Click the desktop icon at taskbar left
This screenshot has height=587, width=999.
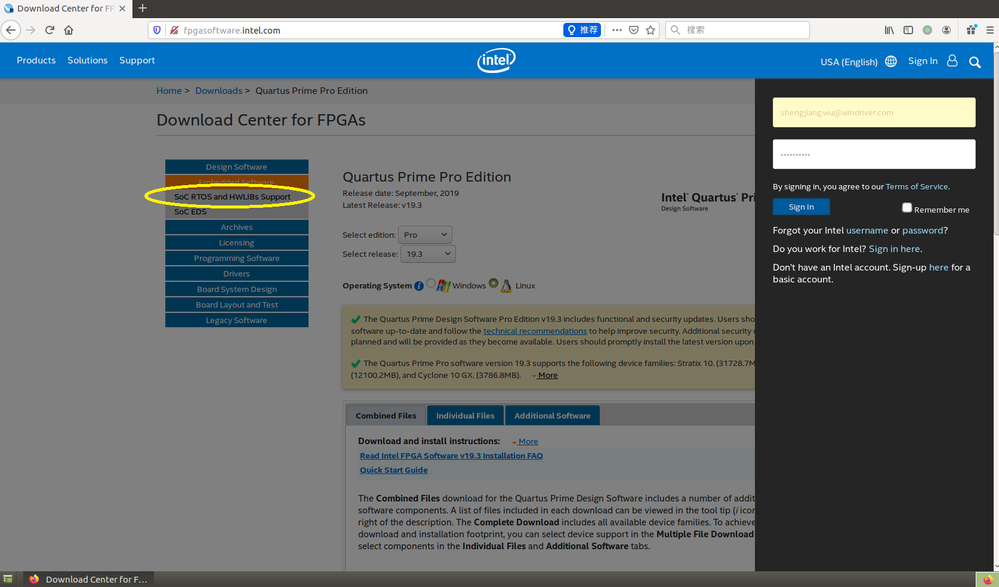click(x=8, y=579)
